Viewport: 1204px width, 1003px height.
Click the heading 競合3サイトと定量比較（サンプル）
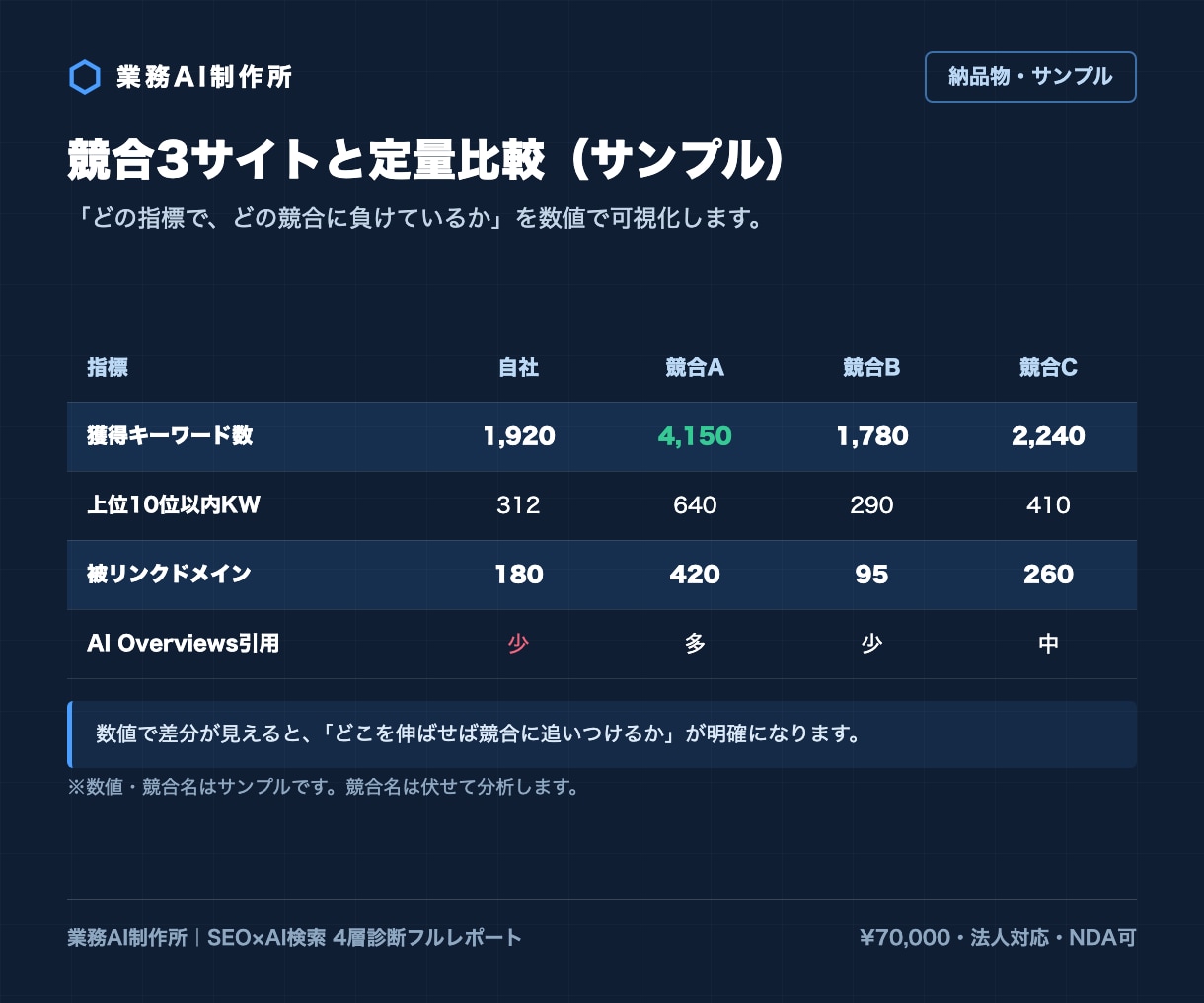(427, 160)
